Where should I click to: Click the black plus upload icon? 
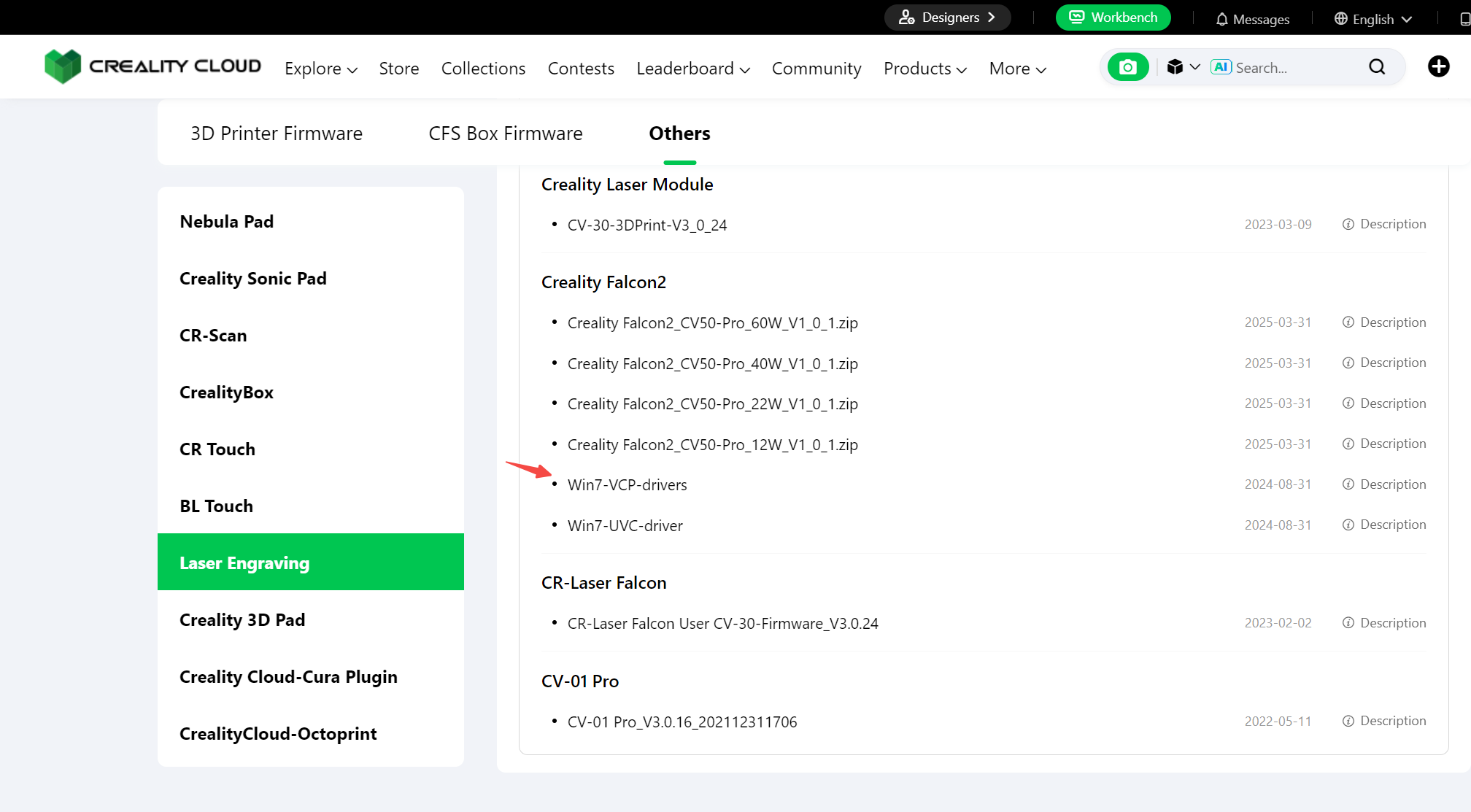tap(1438, 67)
